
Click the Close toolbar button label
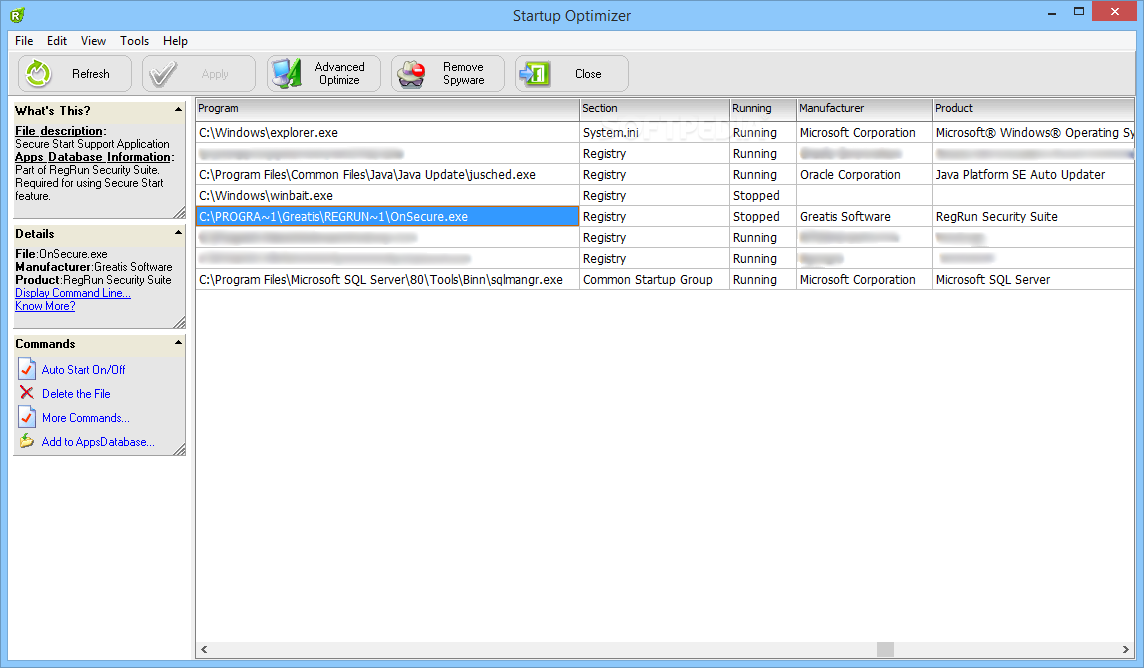click(588, 74)
